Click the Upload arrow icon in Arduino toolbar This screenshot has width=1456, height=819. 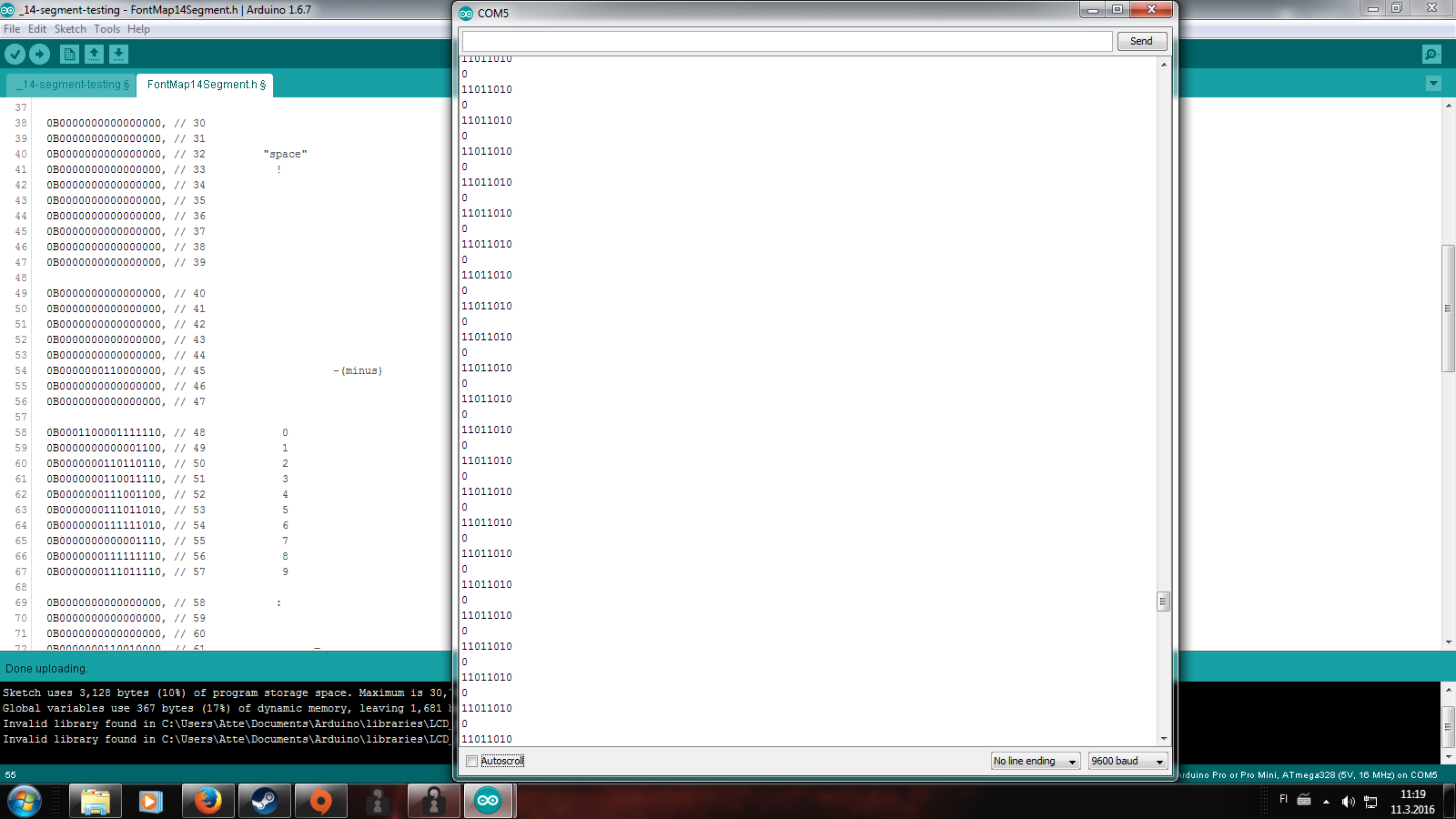click(39, 55)
